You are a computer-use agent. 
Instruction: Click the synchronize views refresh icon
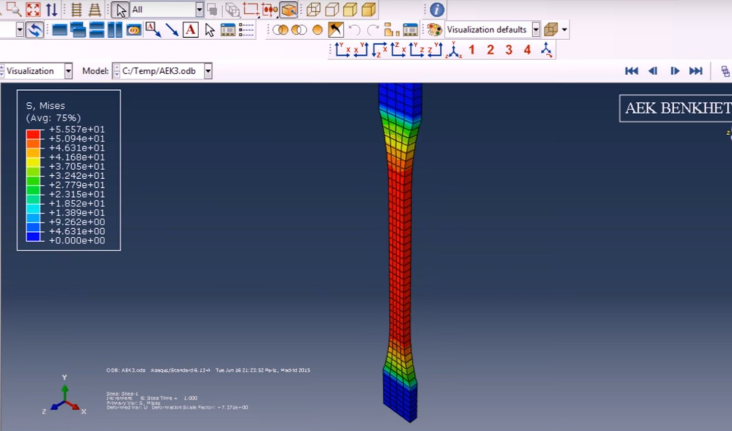(x=35, y=30)
